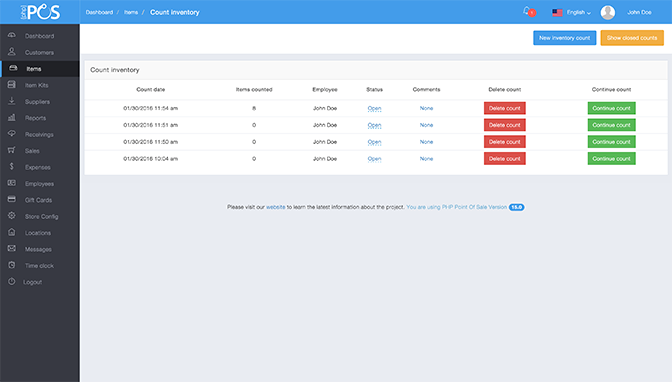
Task: Click the Reports bar chart icon
Action: coord(12,117)
